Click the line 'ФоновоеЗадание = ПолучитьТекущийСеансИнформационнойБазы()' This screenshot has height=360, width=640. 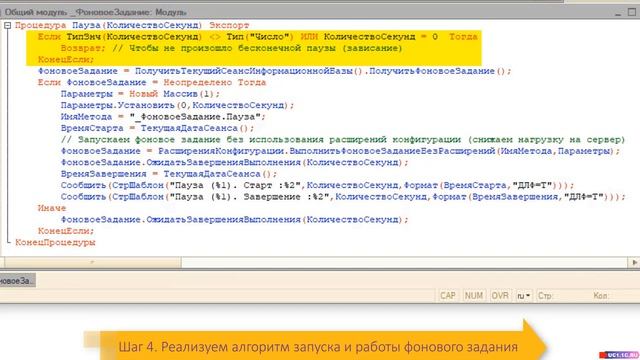point(274,71)
